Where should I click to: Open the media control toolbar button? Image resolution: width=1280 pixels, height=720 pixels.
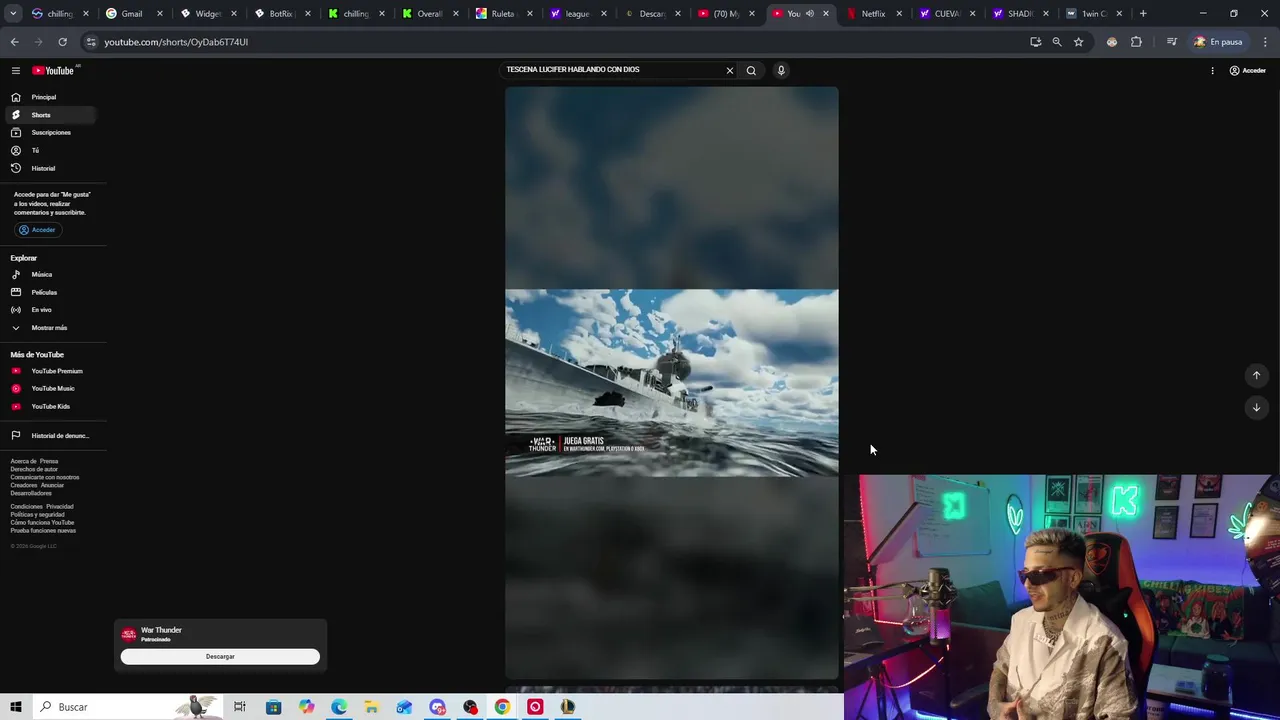pyautogui.click(x=1171, y=42)
